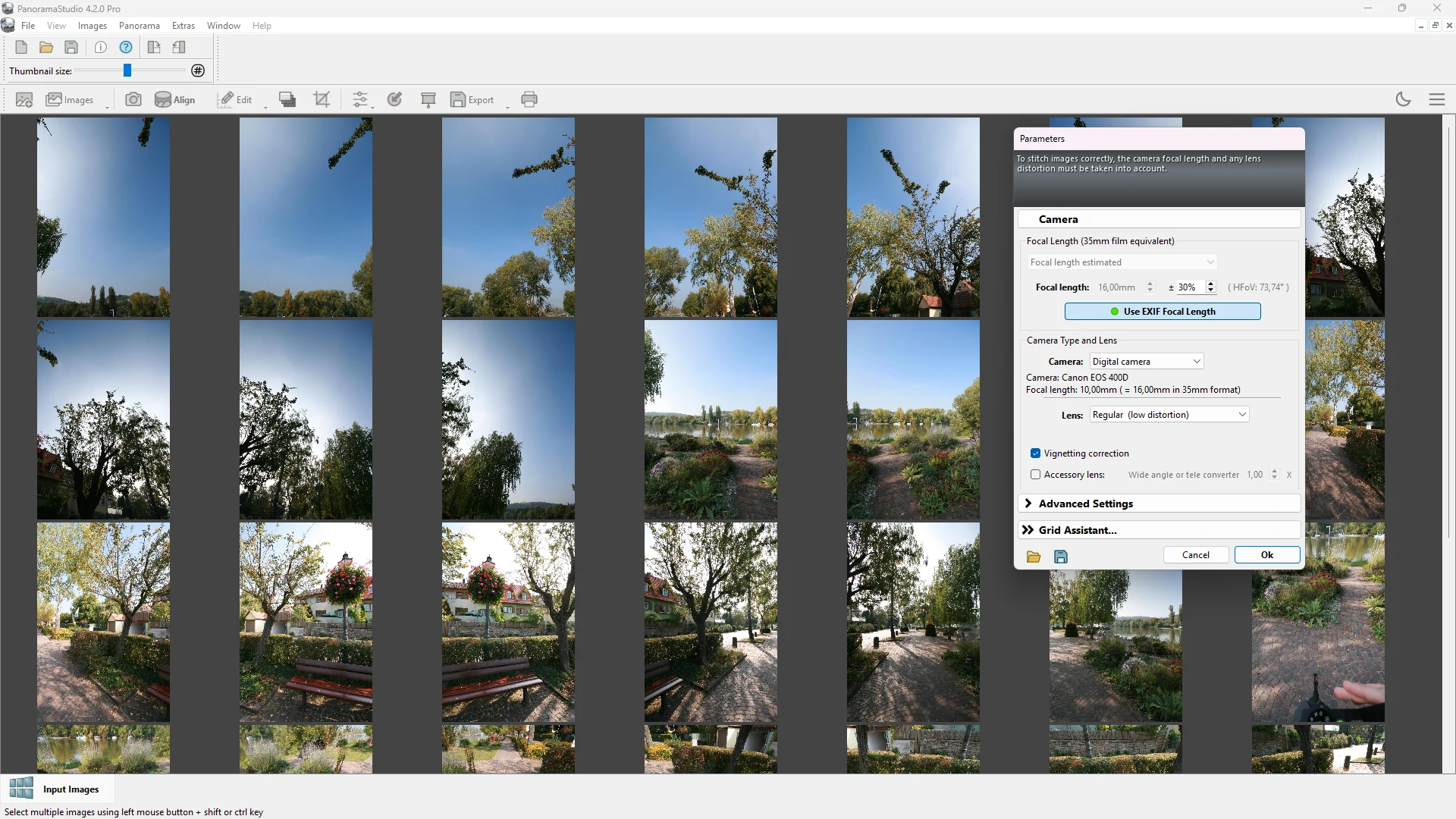Create a new project with the blank page icon
The height and width of the screenshot is (819, 1456).
tap(21, 47)
